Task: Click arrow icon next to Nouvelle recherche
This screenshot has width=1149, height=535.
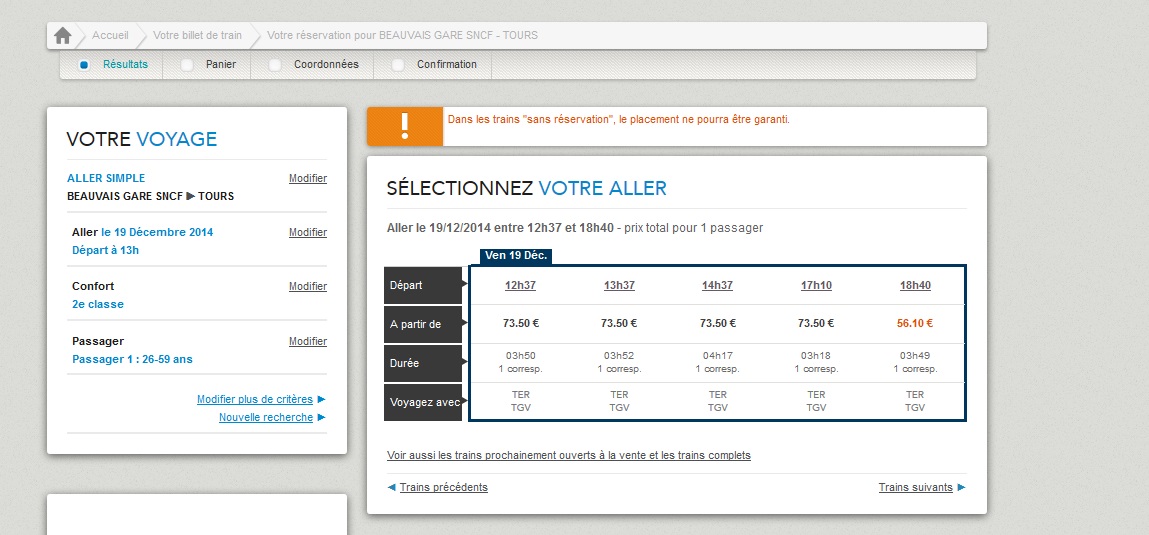Action: [321, 418]
